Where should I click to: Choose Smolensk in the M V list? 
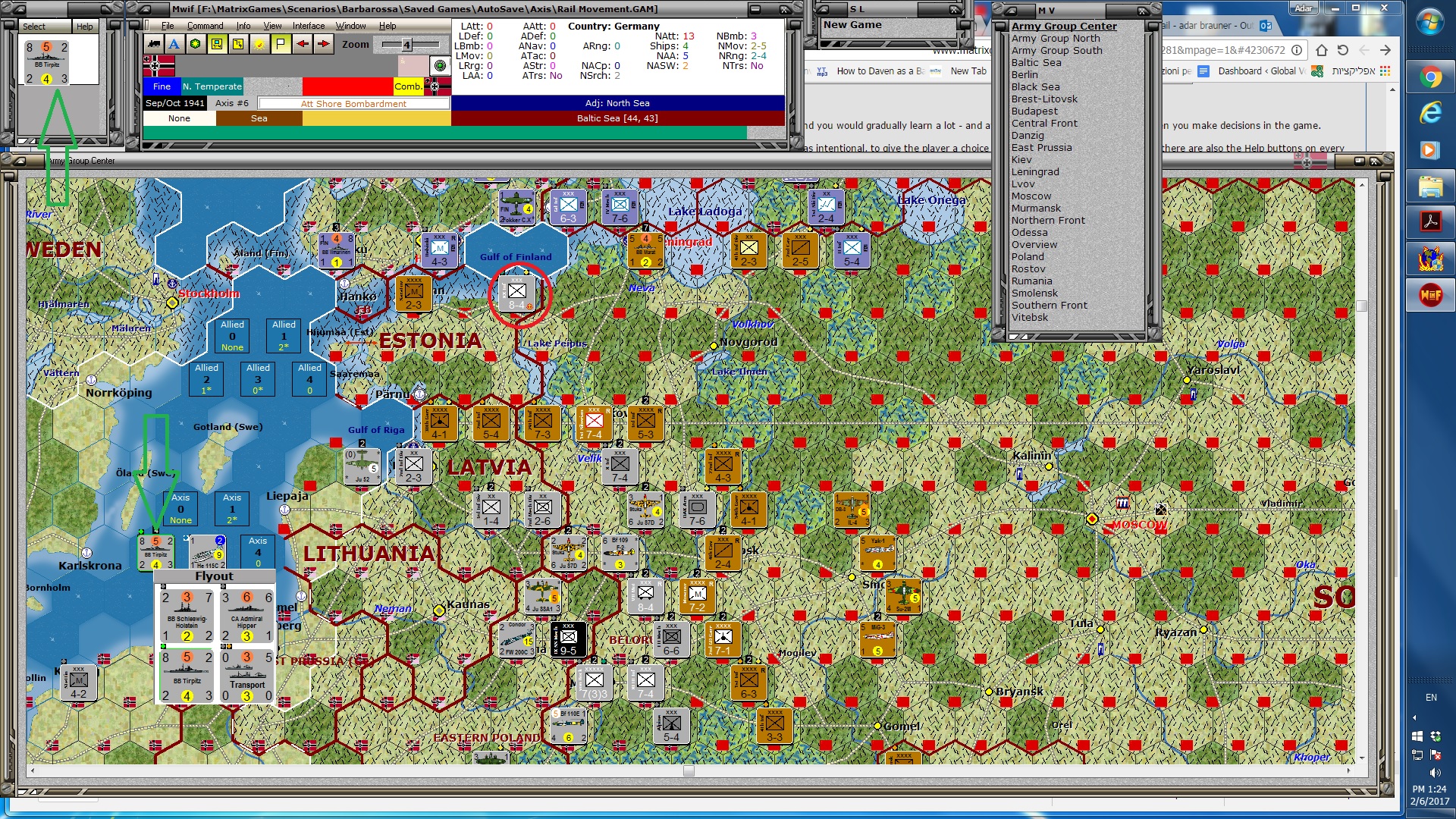1034,293
